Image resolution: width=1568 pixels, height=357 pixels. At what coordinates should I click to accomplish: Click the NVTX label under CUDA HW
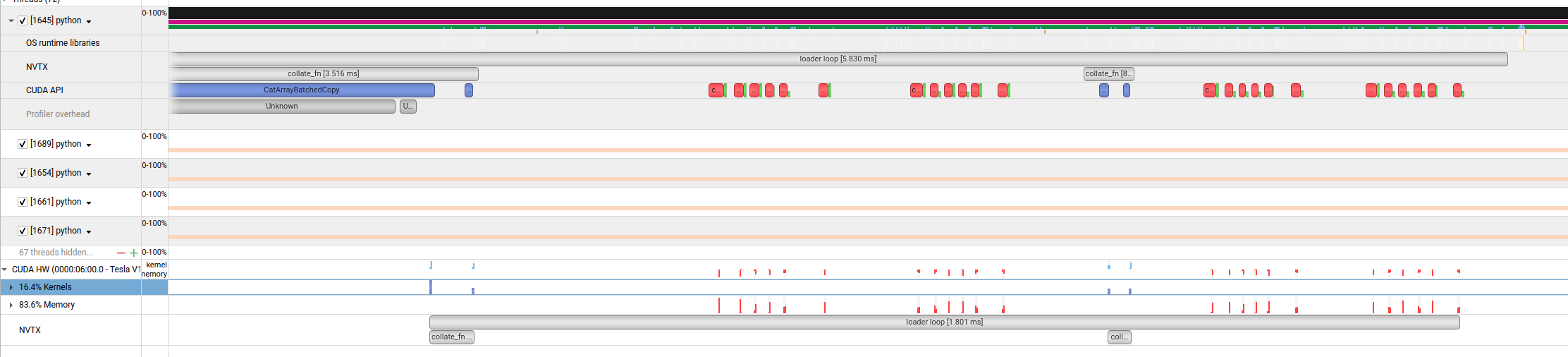pyautogui.click(x=30, y=330)
